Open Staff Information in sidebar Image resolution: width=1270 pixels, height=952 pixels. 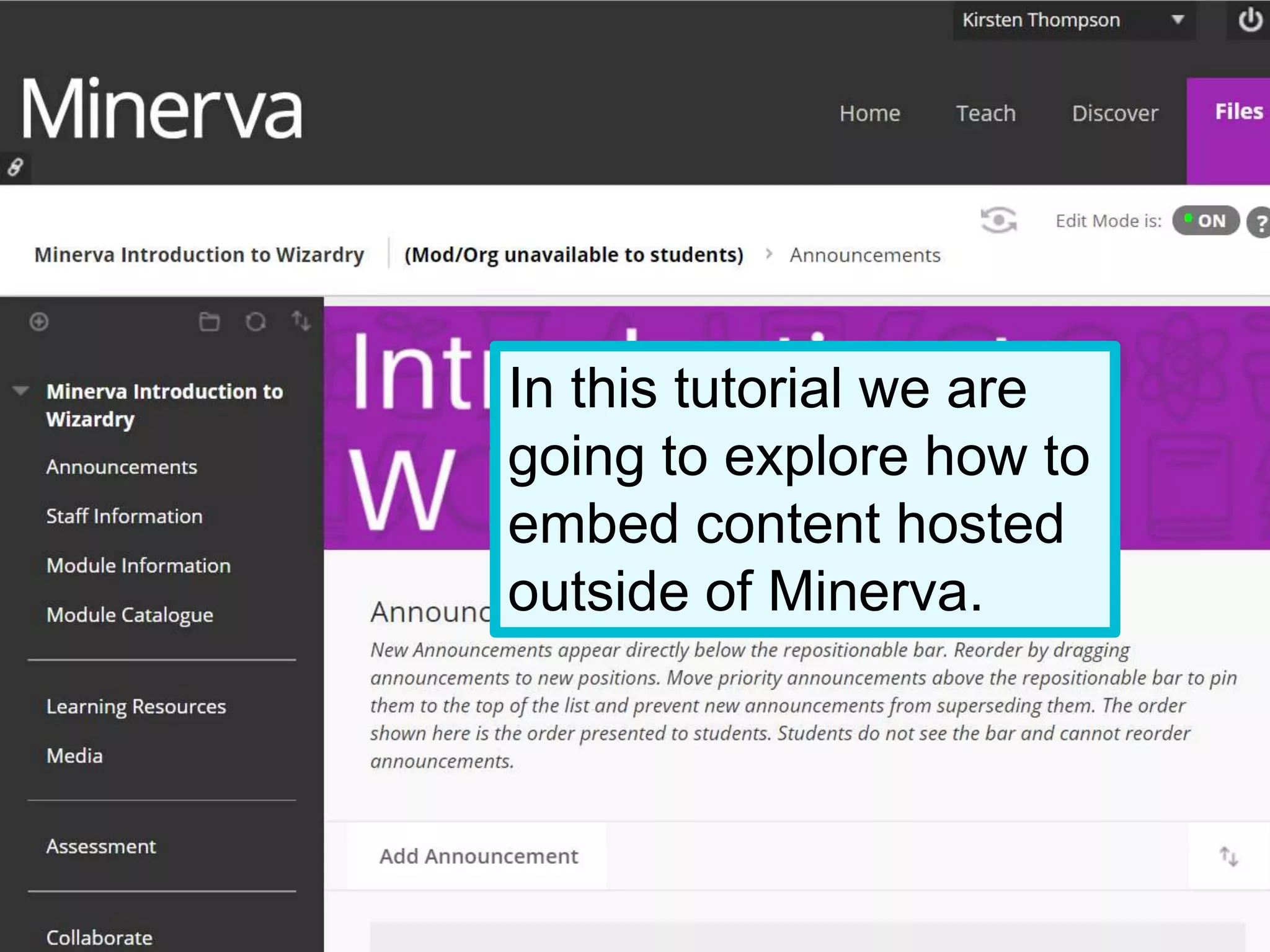(x=124, y=516)
